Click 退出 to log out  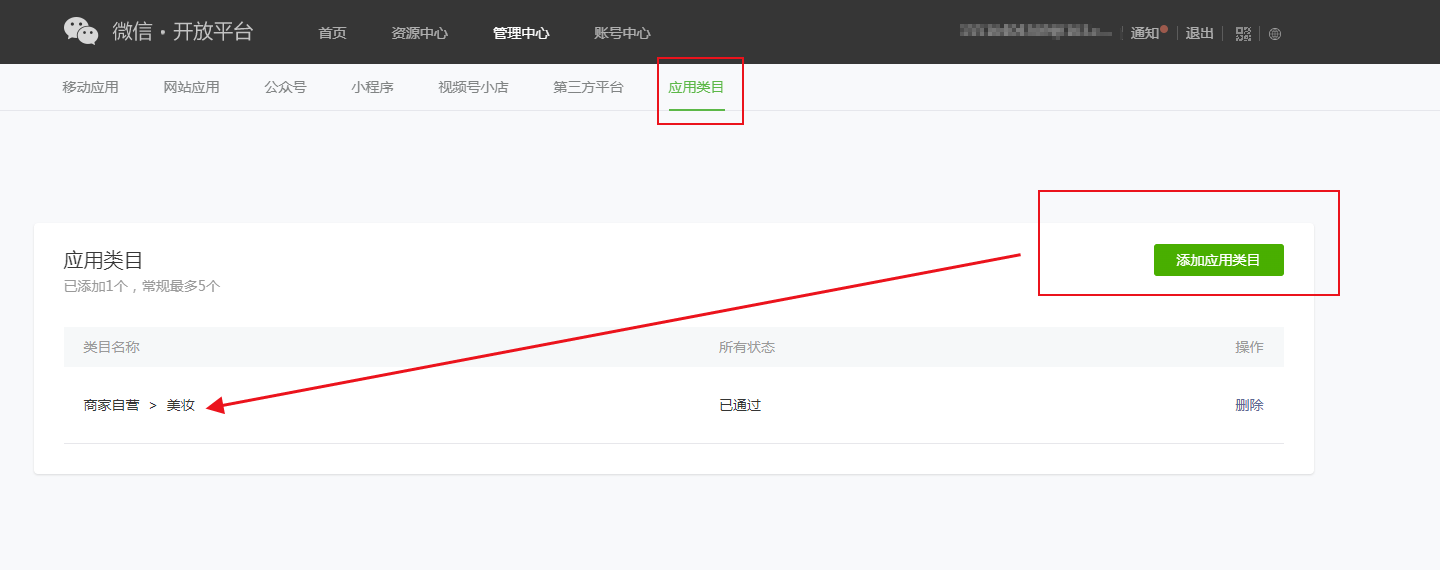pos(1199,33)
